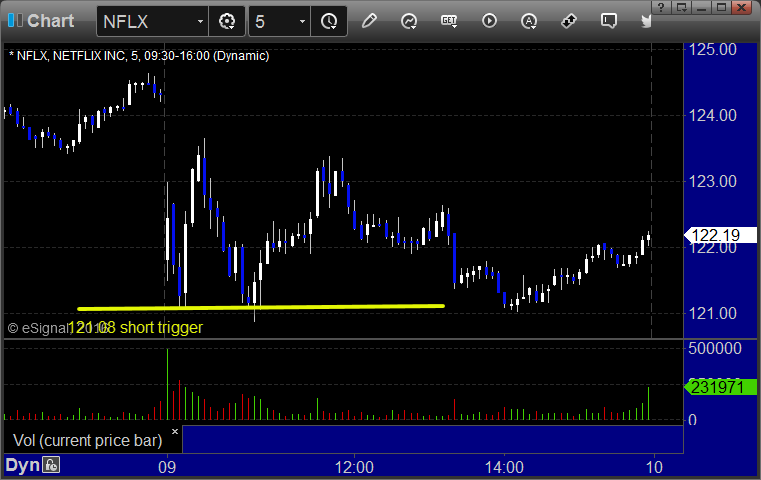Click the window-link color bars beside Chart
This screenshot has width=761, height=480.
(15, 21)
